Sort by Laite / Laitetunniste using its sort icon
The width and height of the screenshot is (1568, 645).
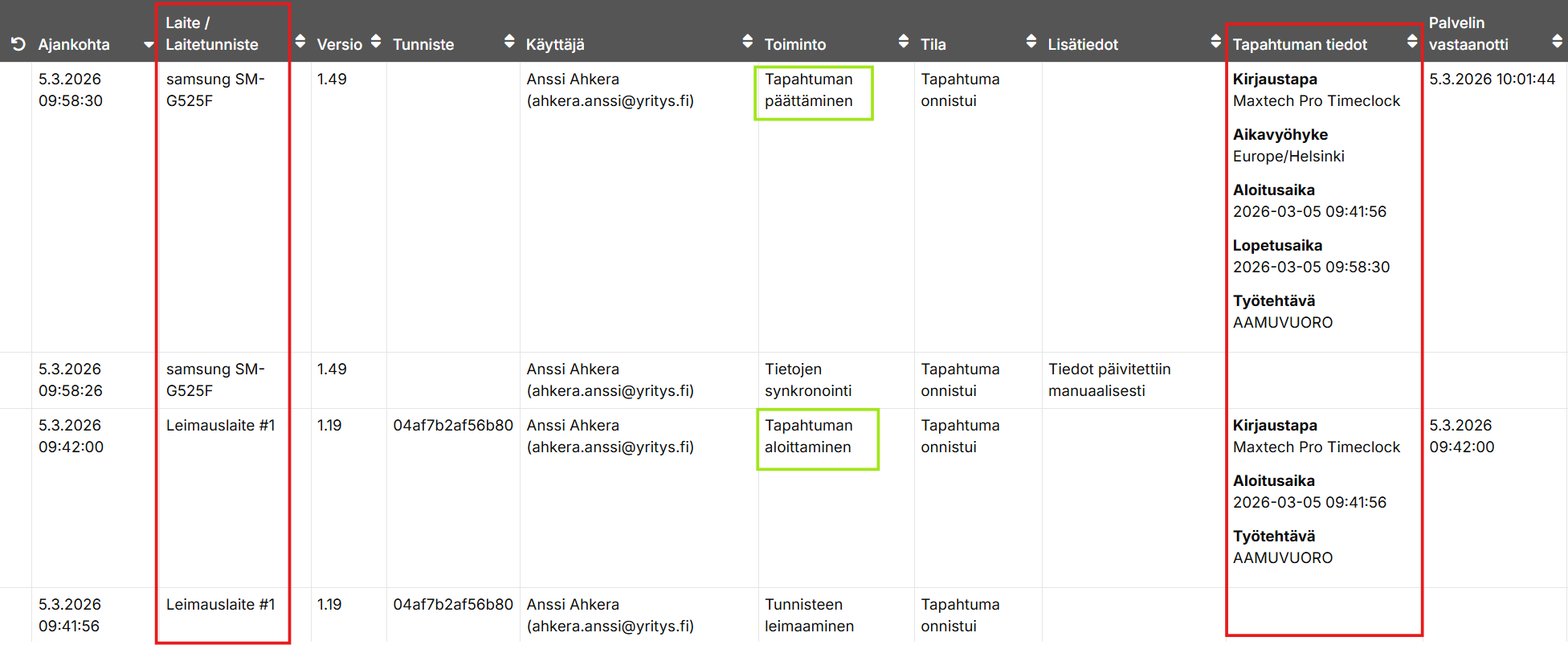click(300, 41)
